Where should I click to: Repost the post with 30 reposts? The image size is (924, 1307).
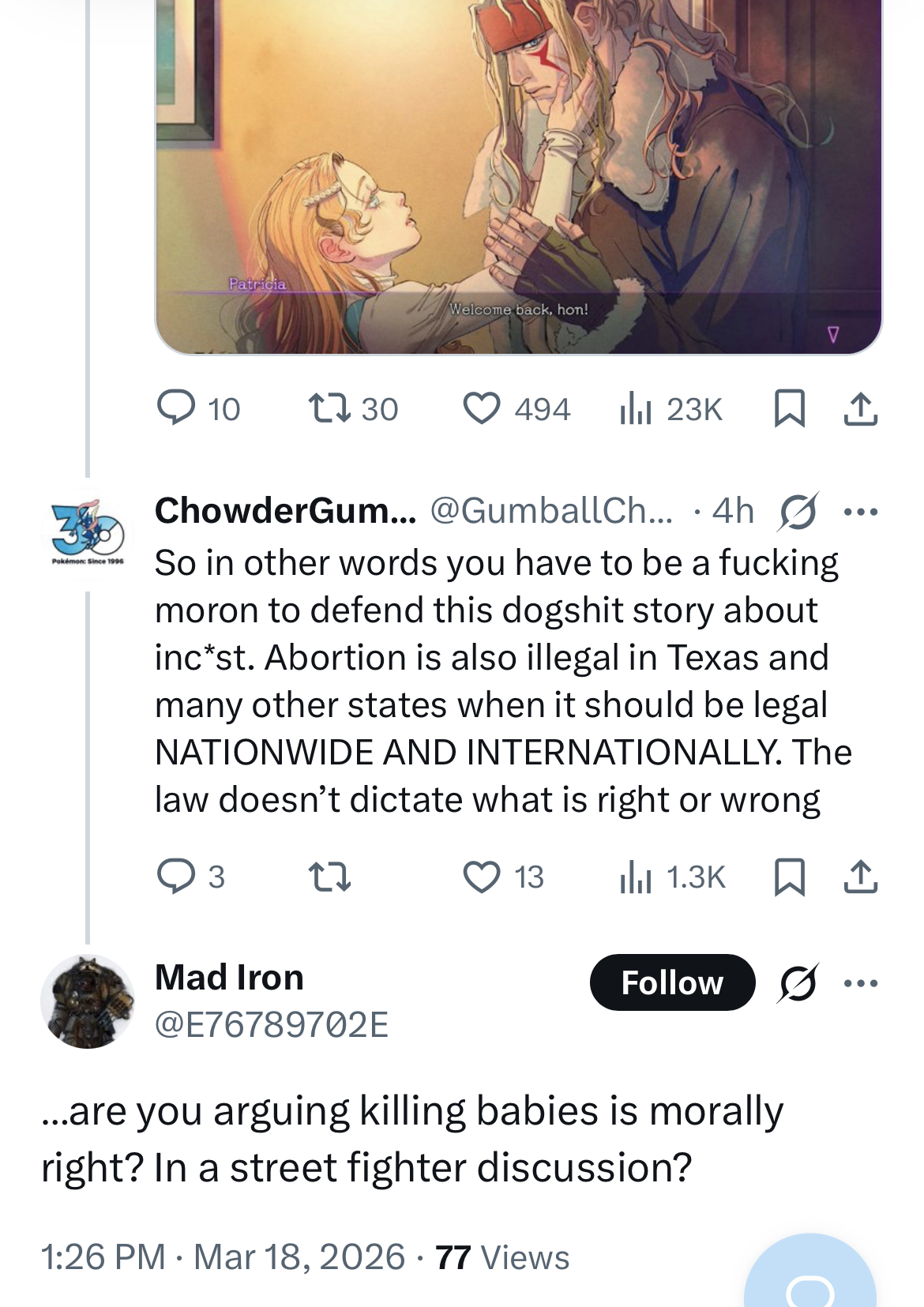pyautogui.click(x=329, y=409)
